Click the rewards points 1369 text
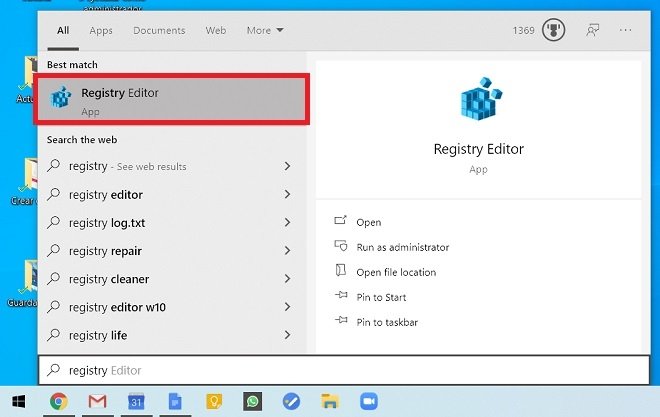Screen dimensions: 660x417 pos(523,30)
